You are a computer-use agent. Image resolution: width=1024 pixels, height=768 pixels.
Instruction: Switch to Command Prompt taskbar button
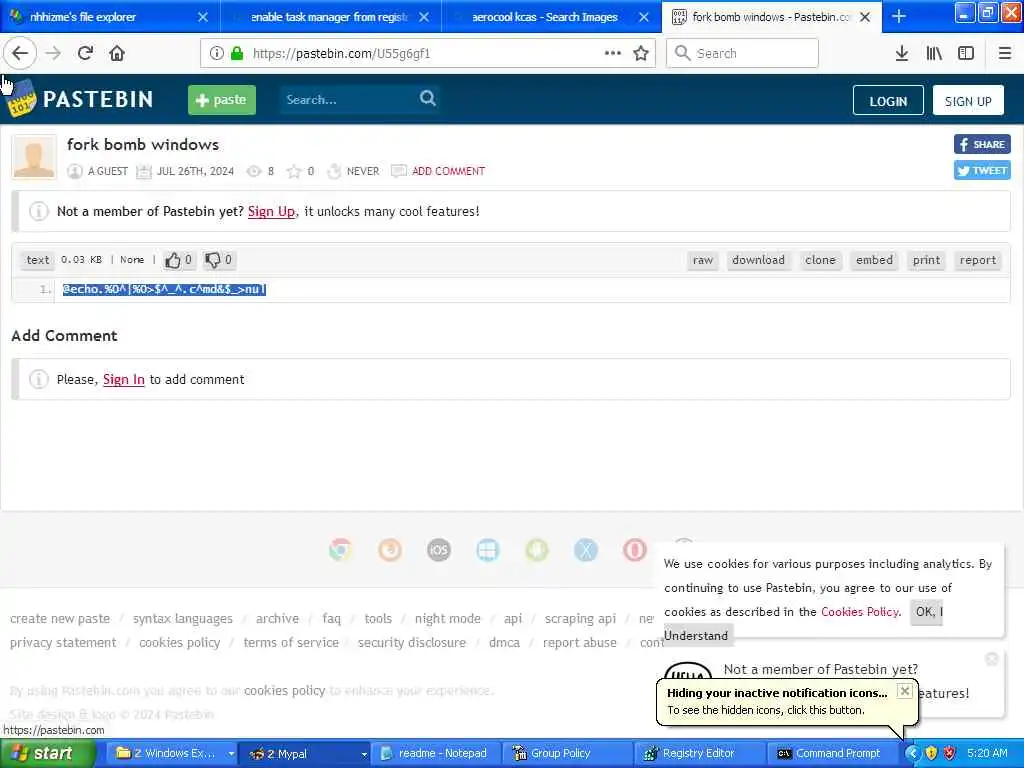tap(831, 754)
